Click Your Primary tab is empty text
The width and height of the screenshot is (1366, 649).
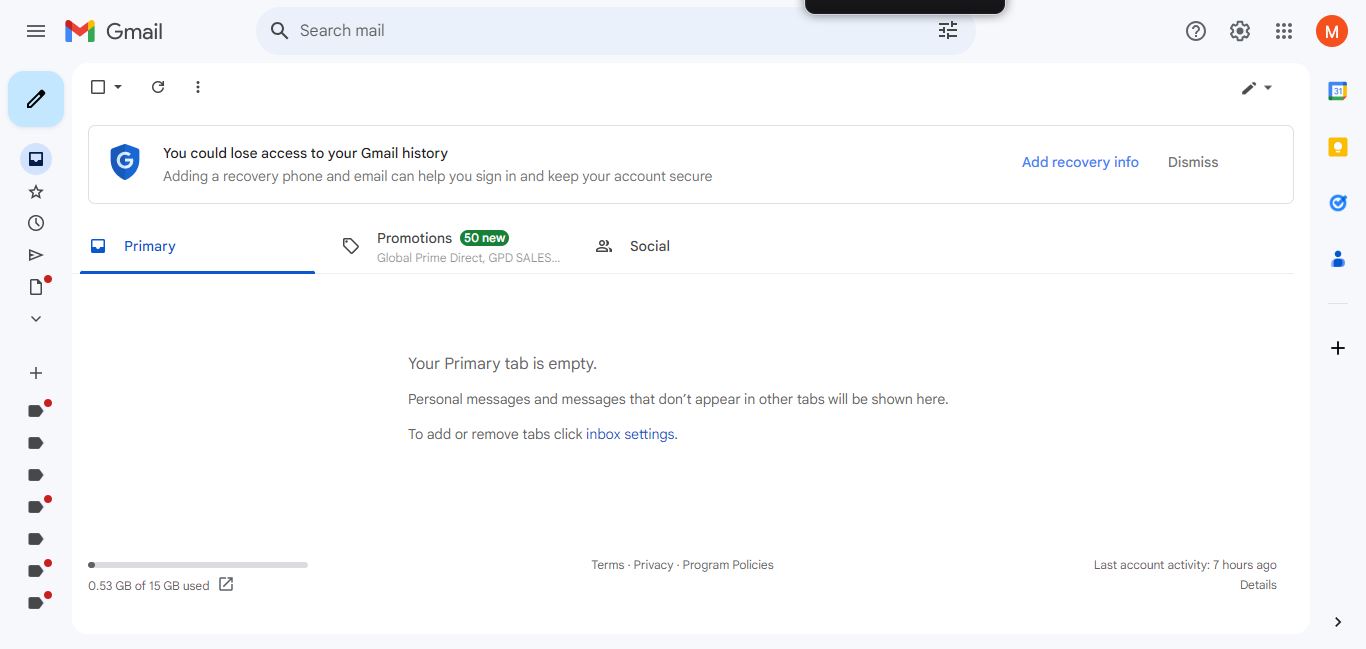502,364
